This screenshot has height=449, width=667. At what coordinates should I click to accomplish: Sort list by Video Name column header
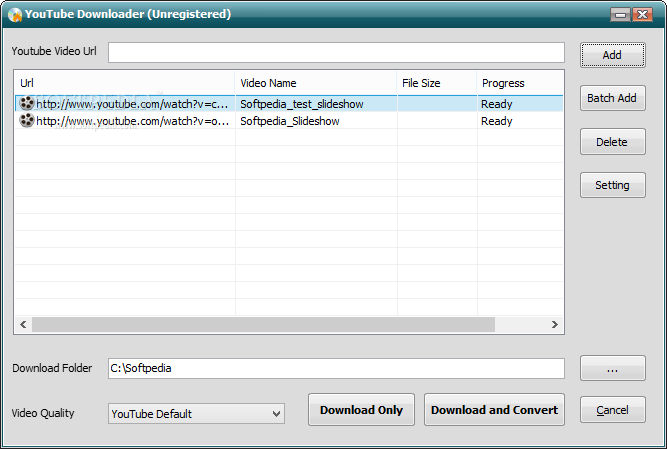click(x=316, y=83)
